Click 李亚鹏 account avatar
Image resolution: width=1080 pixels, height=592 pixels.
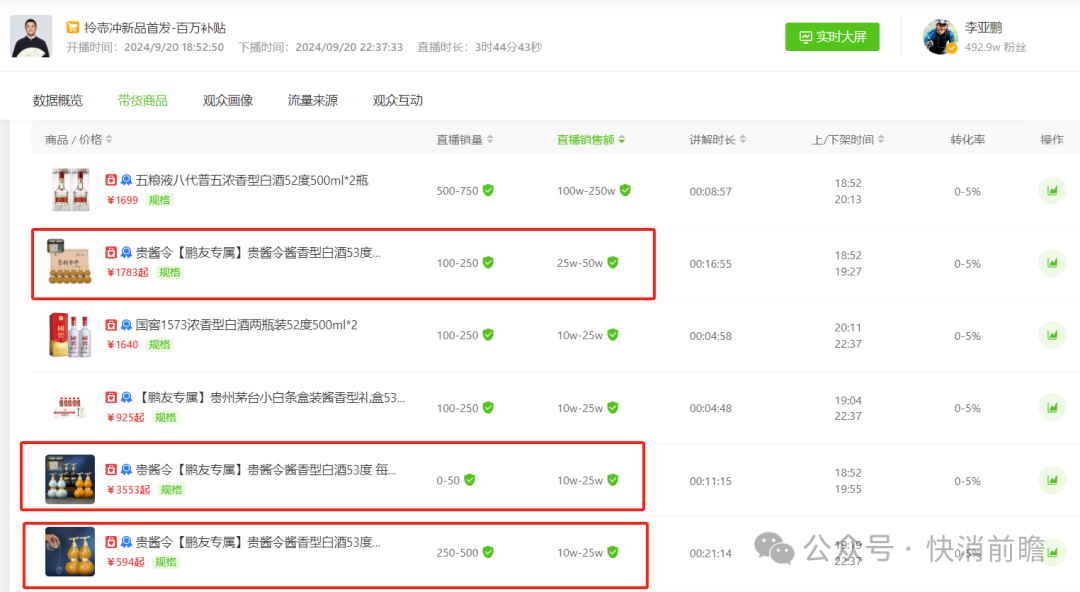pyautogui.click(x=940, y=37)
